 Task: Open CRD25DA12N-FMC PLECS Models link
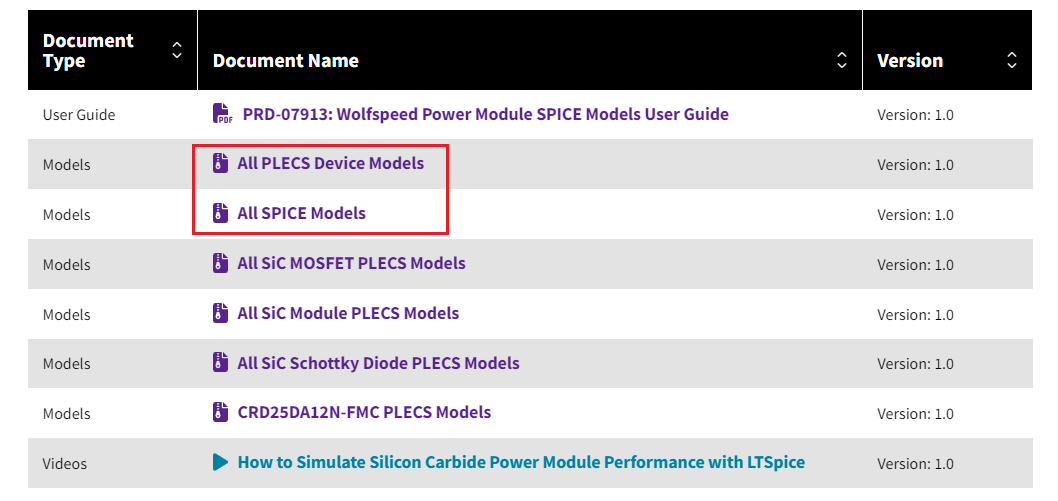point(364,412)
